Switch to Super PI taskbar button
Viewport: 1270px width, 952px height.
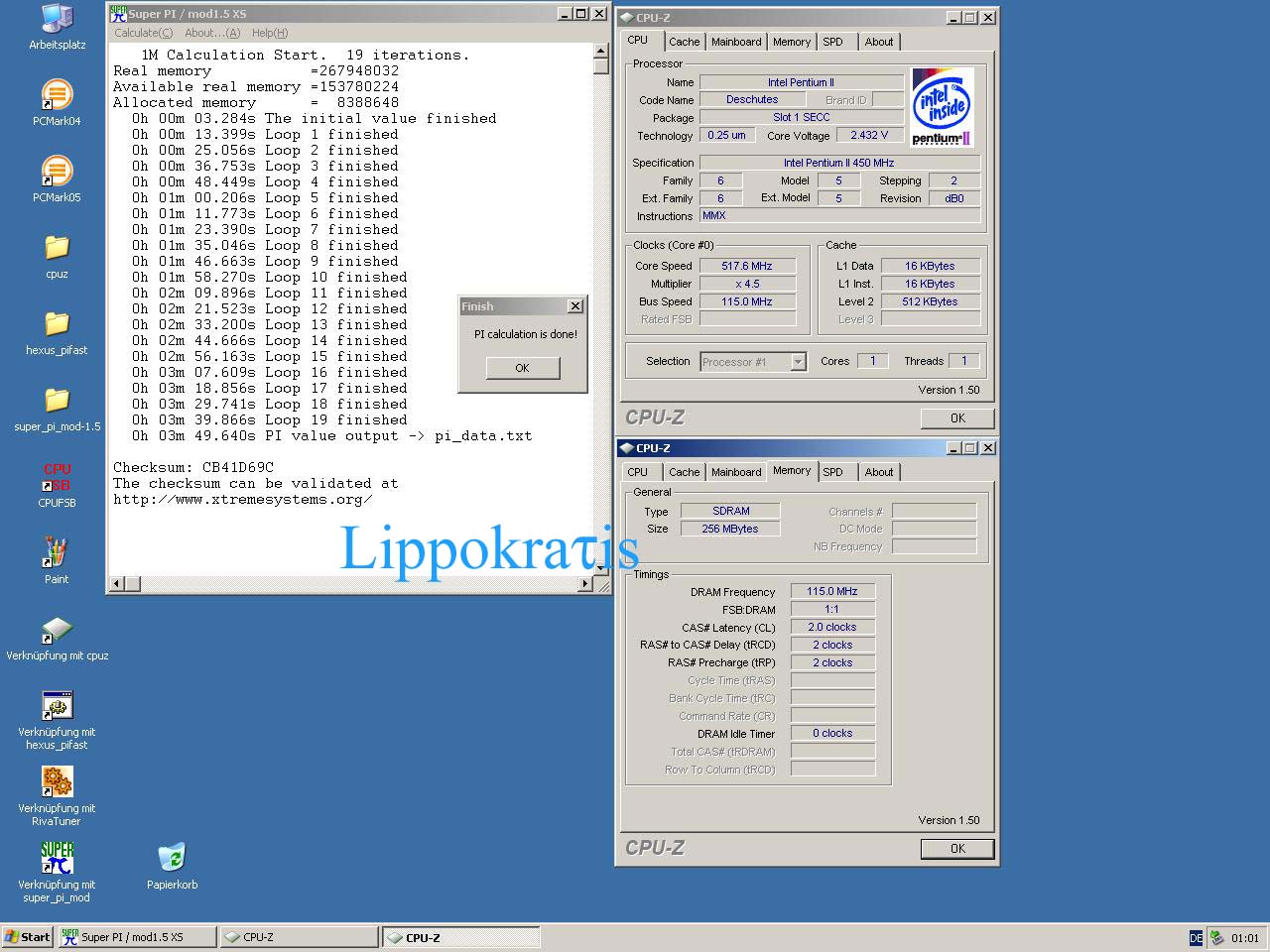[x=136, y=937]
